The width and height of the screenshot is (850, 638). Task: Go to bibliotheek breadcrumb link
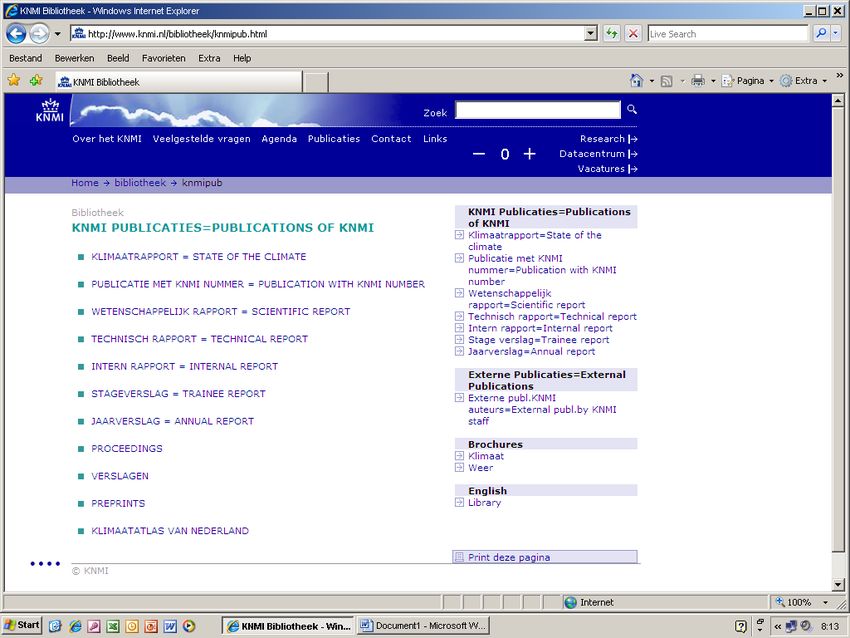click(x=140, y=183)
